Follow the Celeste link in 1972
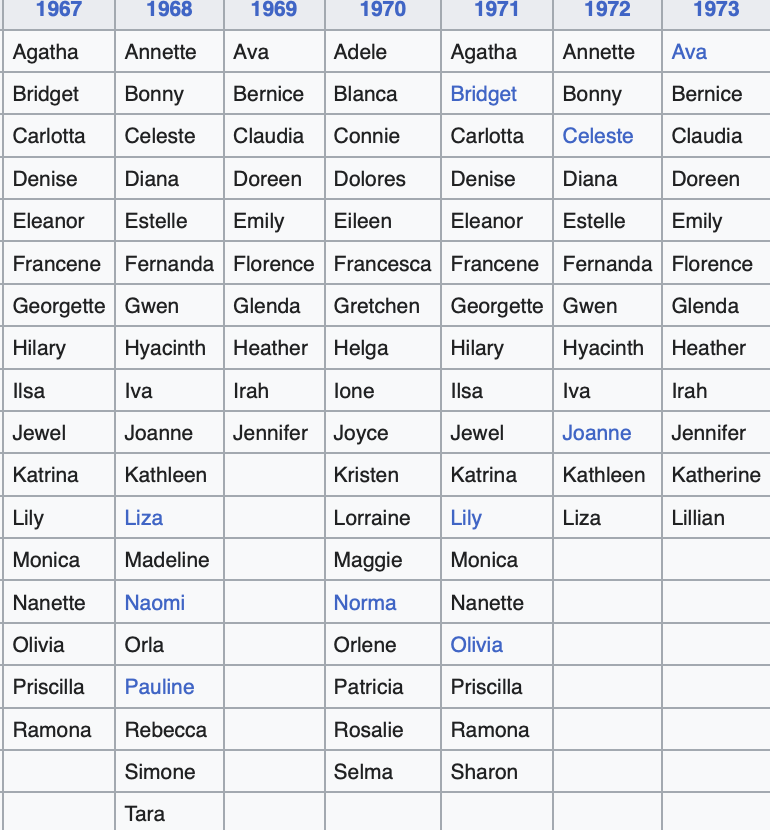The width and height of the screenshot is (770, 830). tap(597, 136)
